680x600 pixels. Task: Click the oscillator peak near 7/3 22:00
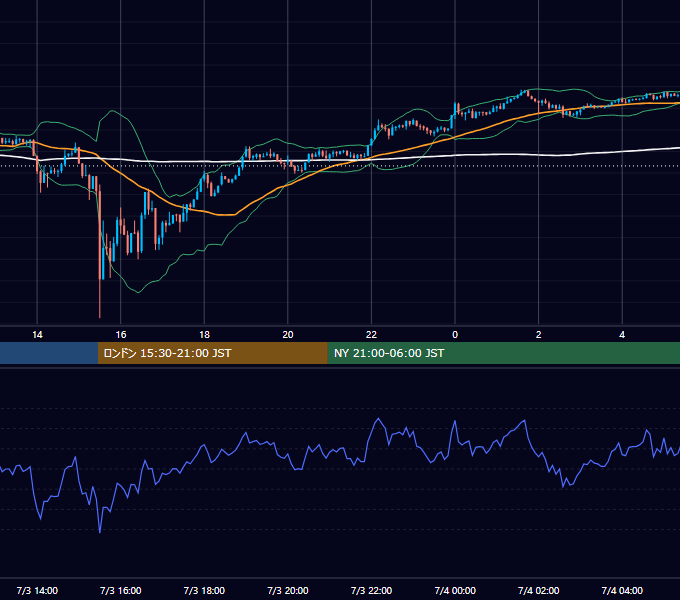379,419
